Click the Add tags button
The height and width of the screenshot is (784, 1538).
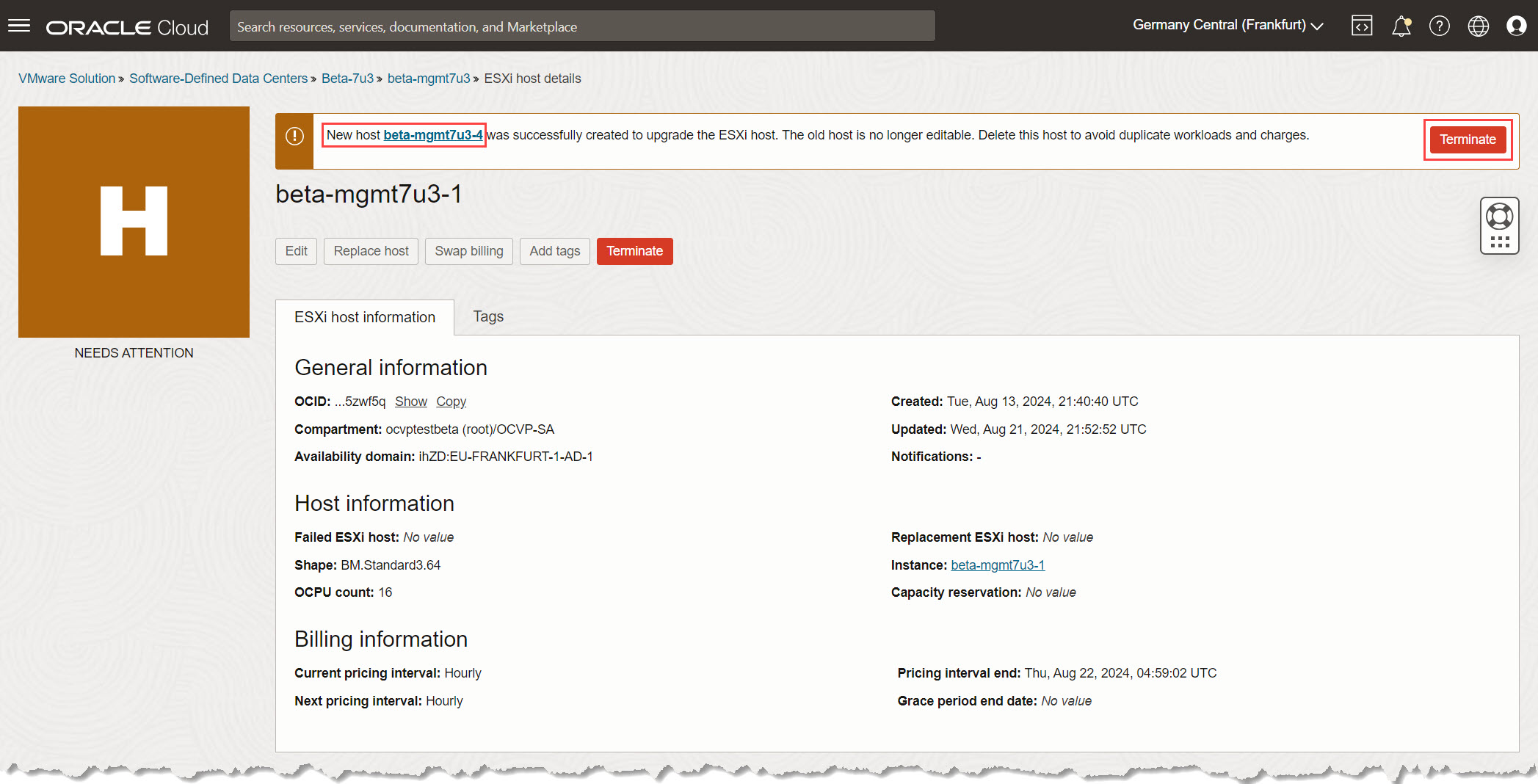(x=555, y=251)
